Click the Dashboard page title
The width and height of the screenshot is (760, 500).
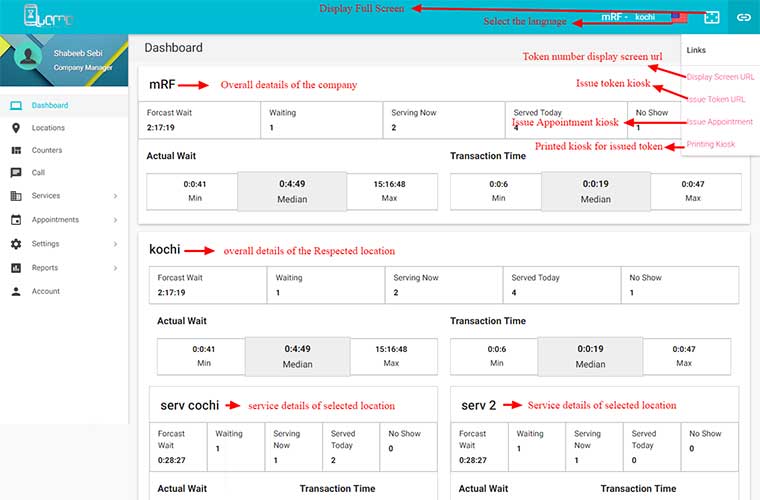(174, 47)
